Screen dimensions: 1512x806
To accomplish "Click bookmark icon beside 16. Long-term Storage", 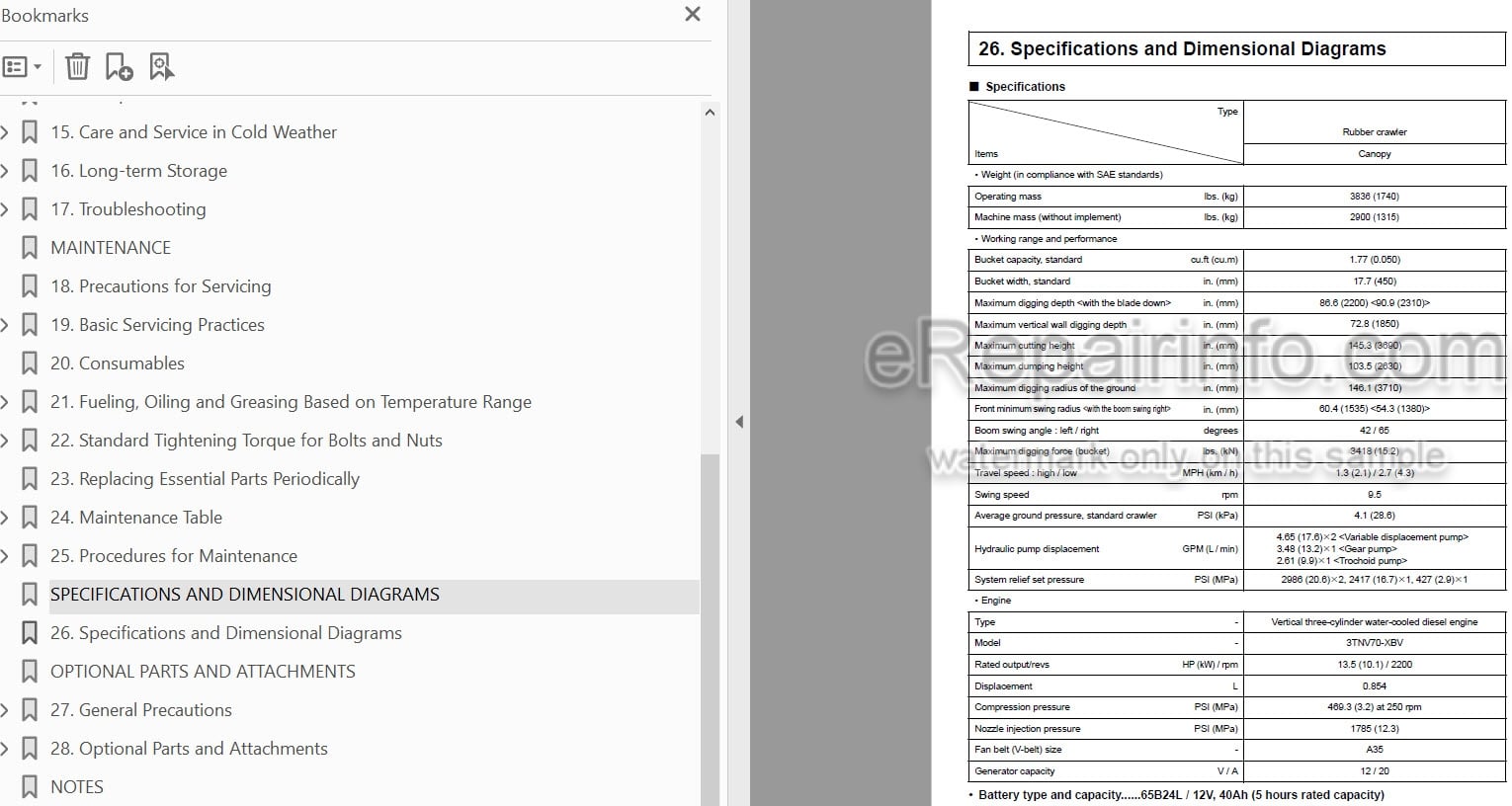I will click(30, 171).
